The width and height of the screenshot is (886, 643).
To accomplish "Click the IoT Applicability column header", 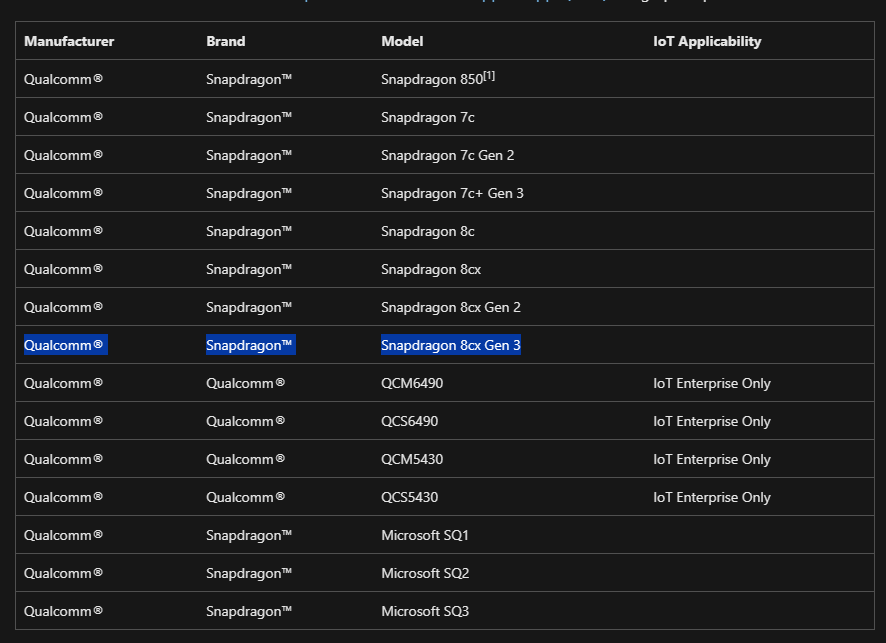I will point(707,41).
